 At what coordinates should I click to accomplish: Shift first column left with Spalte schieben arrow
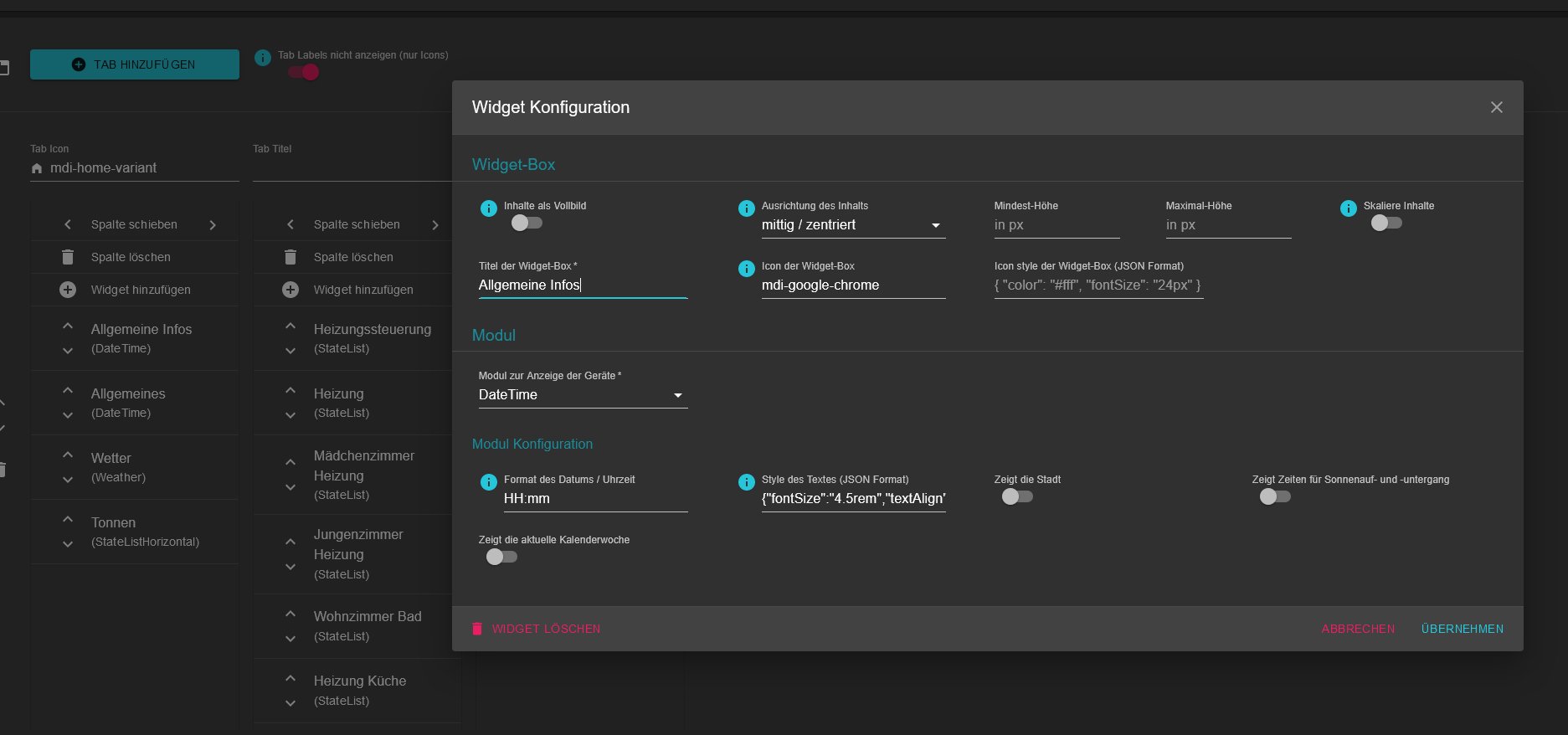[68, 224]
